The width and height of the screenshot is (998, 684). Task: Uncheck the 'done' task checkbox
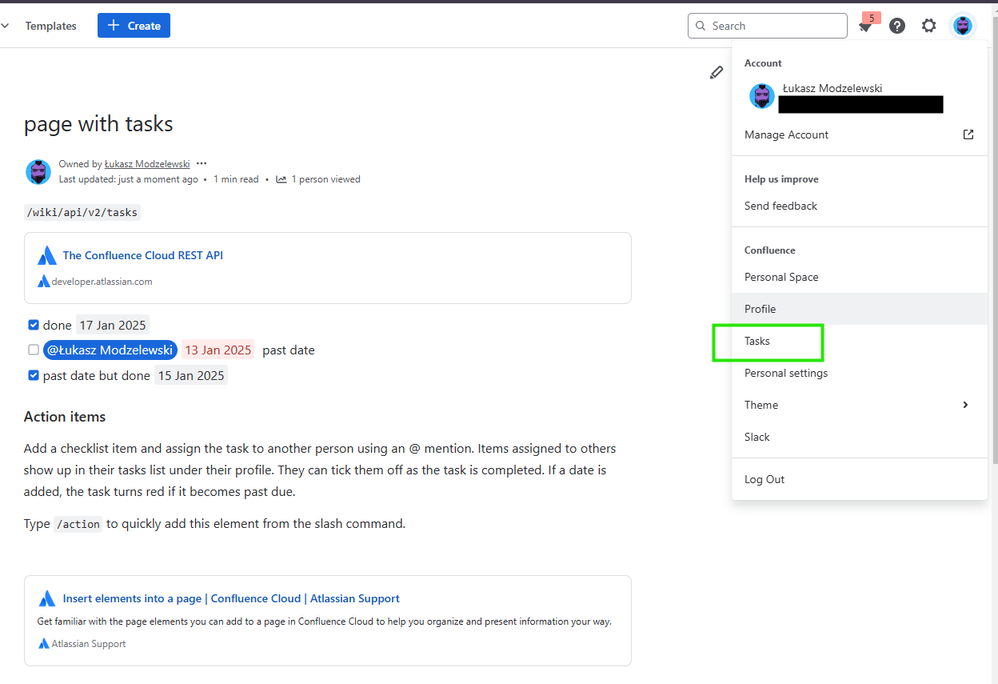(x=34, y=325)
